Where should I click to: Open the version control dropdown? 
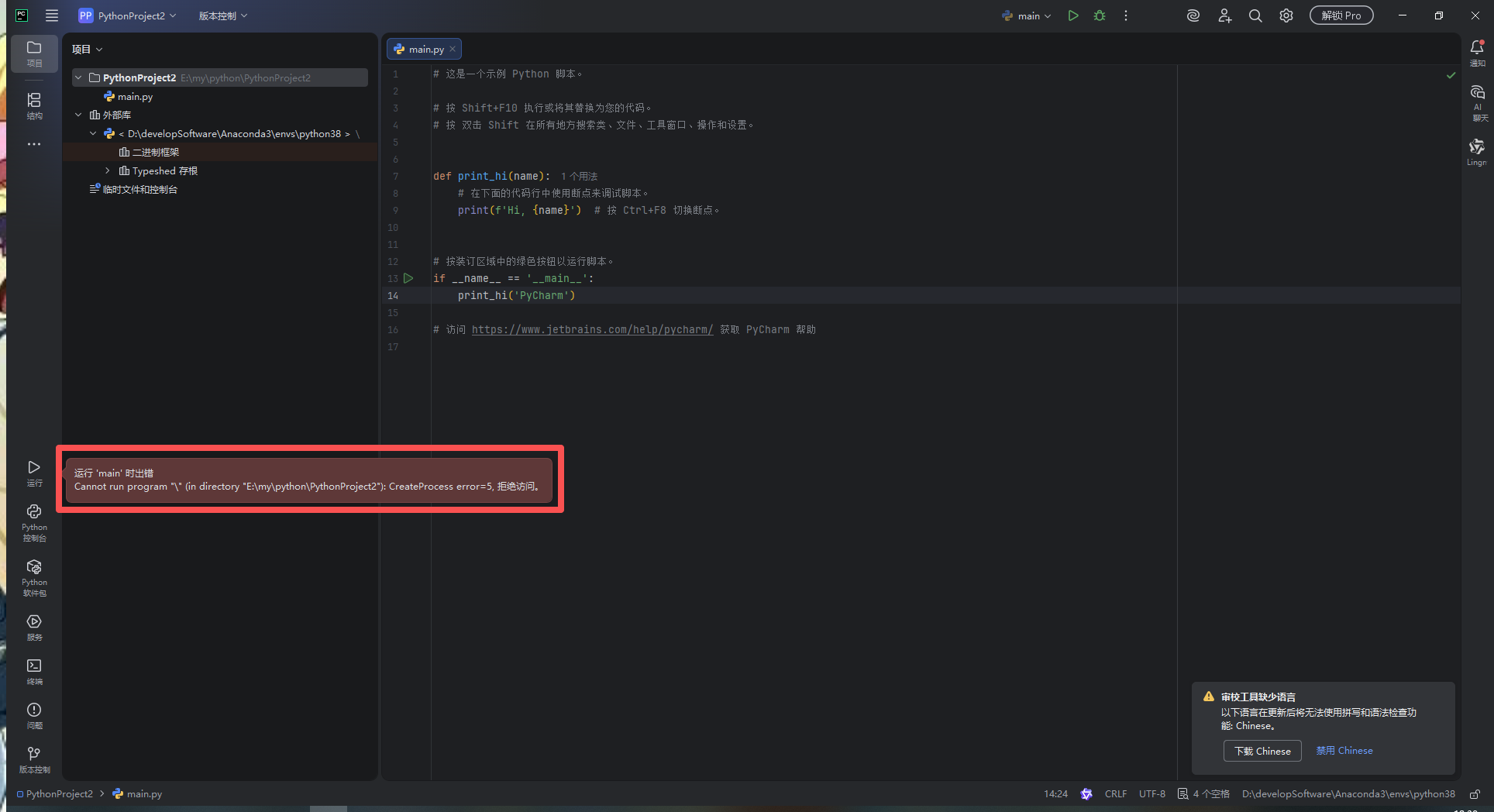[223, 15]
